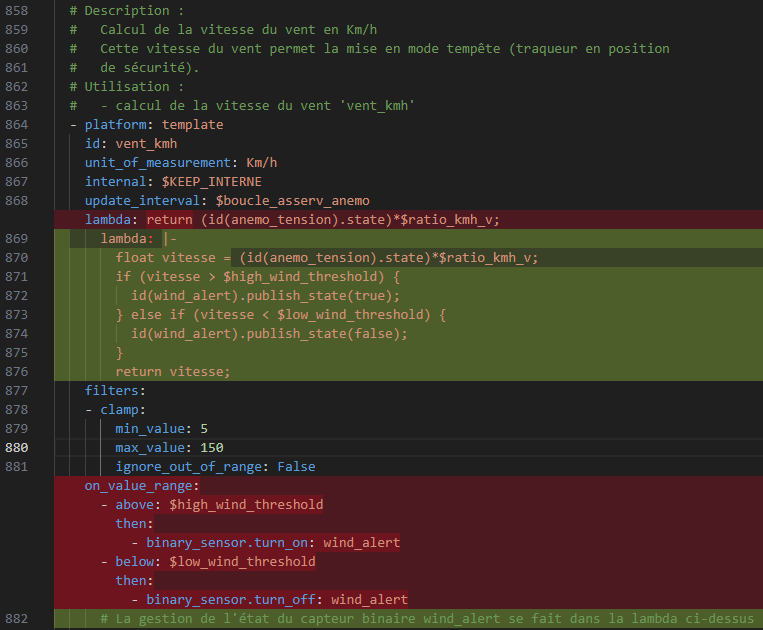
Task: Click the 'above' key in the removed block
Action: (135, 504)
